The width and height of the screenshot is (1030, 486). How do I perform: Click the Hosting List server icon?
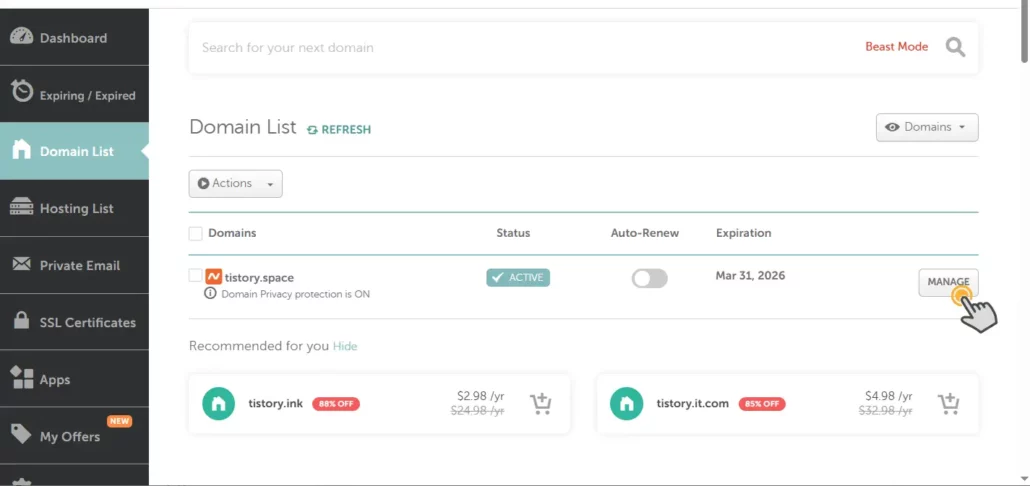(22, 206)
